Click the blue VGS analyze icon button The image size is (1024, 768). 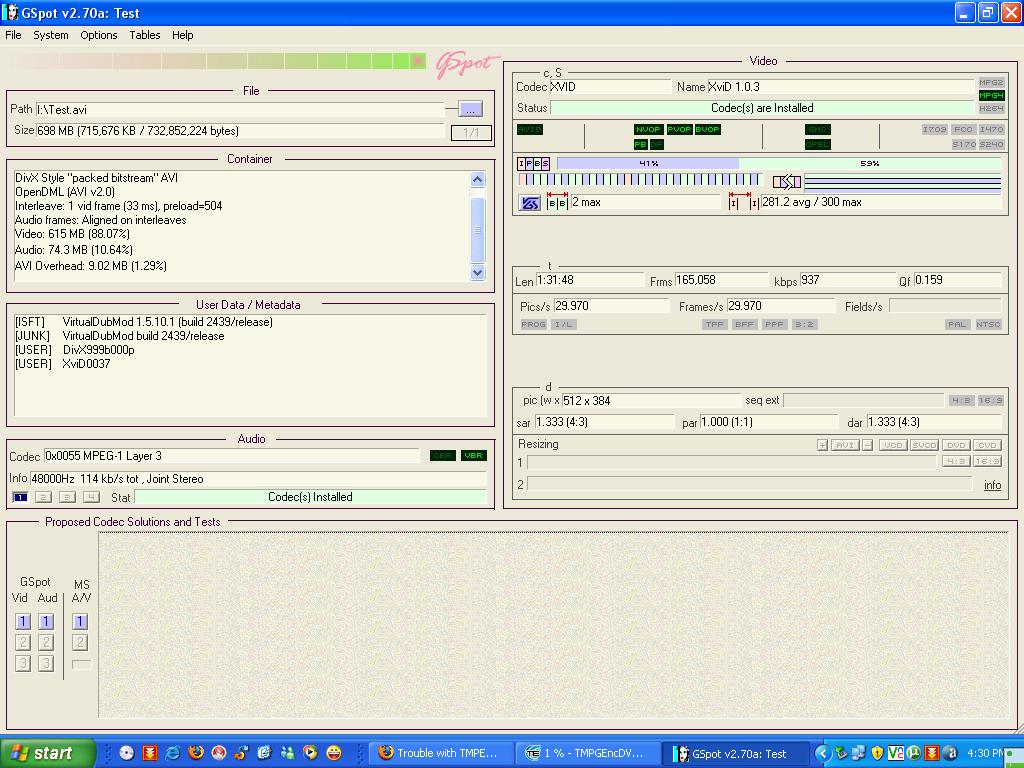(x=530, y=203)
